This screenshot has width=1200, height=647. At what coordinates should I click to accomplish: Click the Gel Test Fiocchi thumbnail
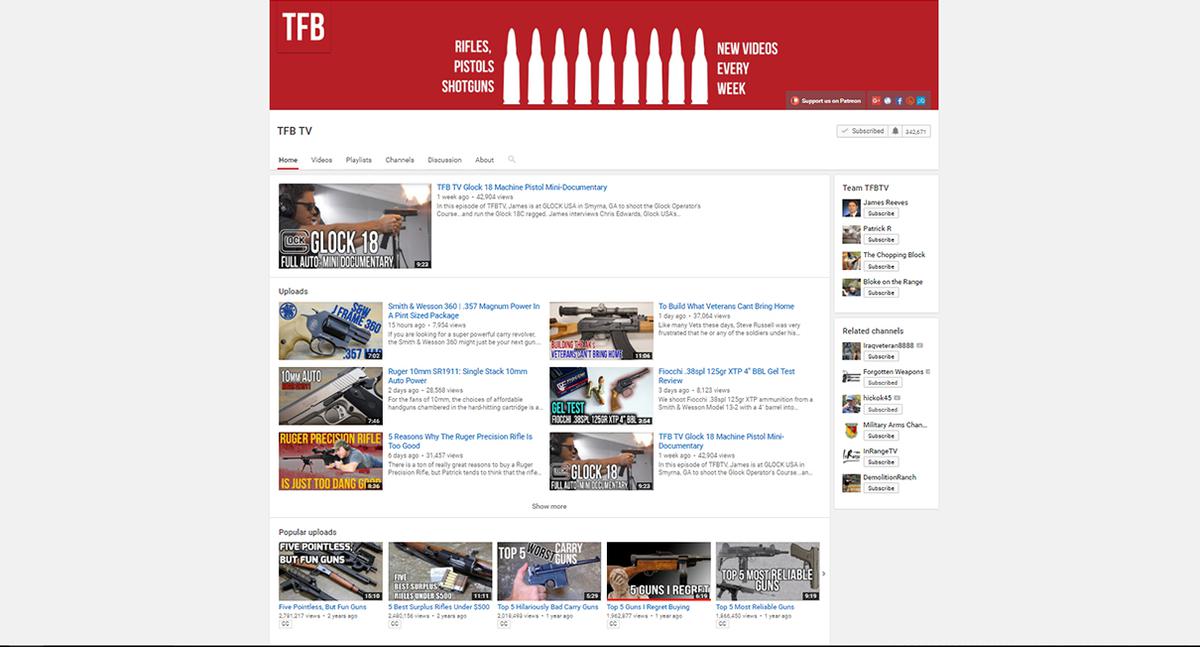[x=601, y=396]
